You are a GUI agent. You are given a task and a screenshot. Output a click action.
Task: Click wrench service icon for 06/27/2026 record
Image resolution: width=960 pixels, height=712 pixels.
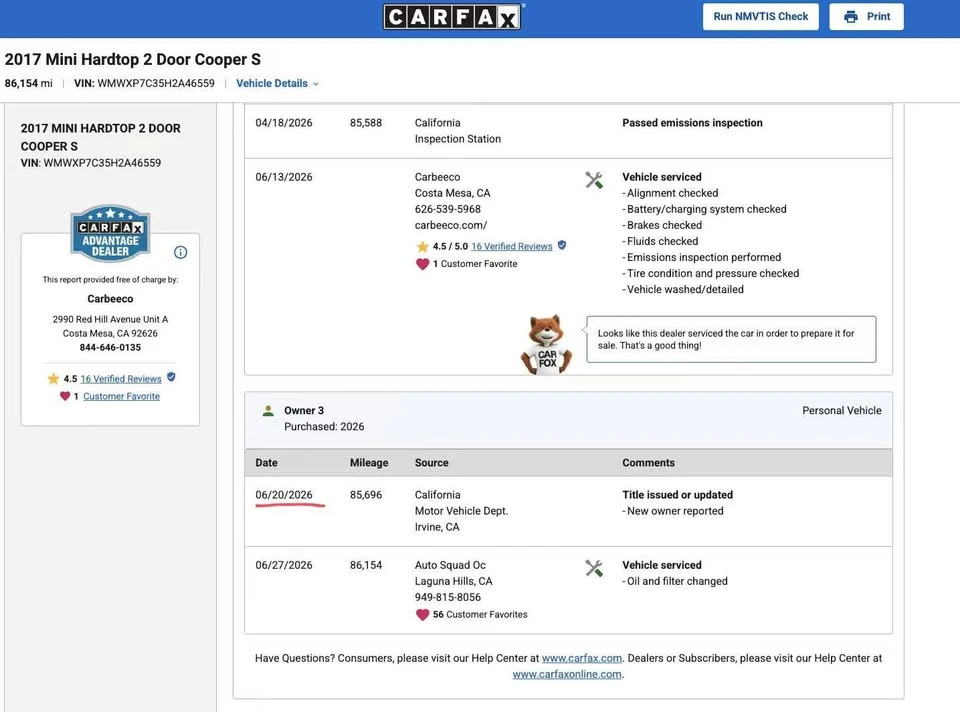tap(594, 568)
